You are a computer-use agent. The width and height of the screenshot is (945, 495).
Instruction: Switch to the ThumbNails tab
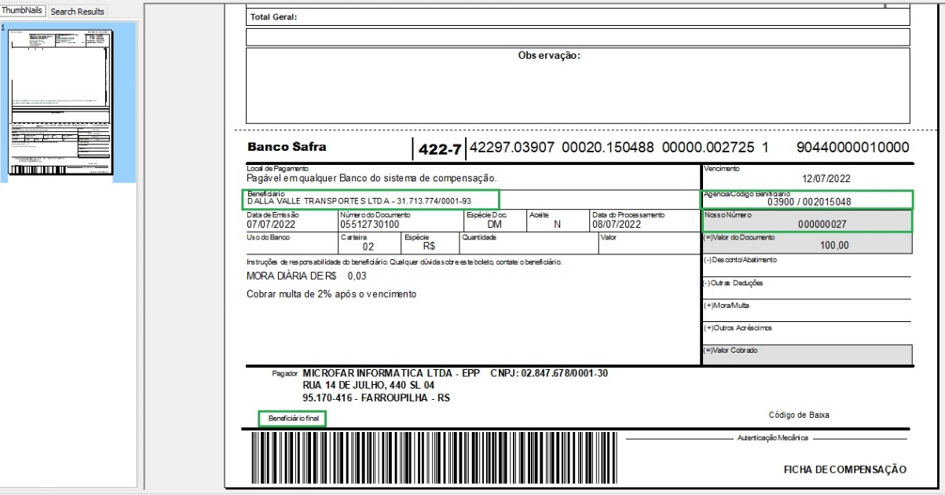(x=22, y=10)
